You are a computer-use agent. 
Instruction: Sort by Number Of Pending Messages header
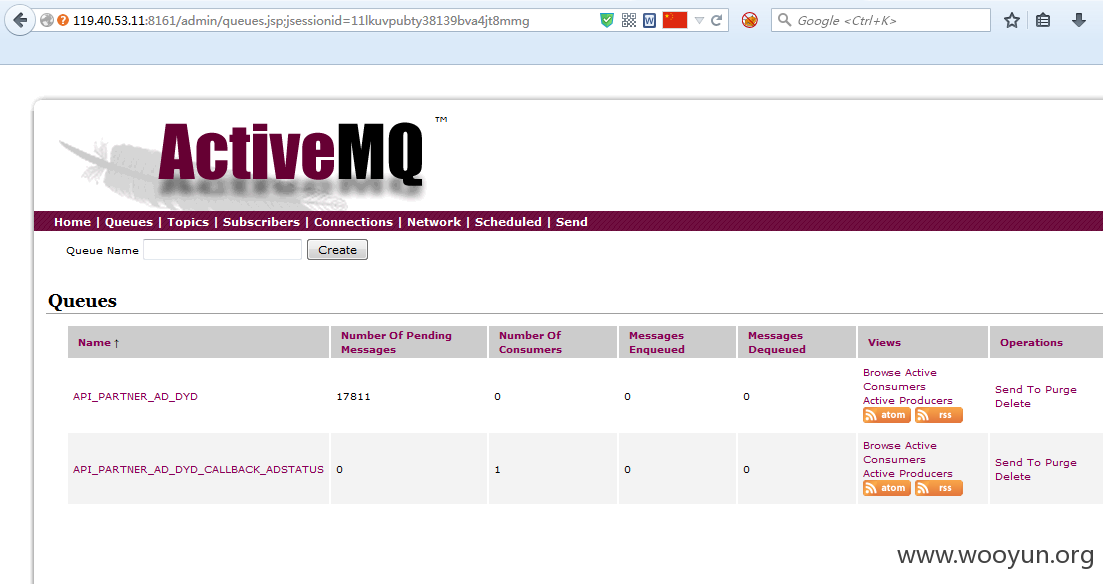pyautogui.click(x=396, y=343)
